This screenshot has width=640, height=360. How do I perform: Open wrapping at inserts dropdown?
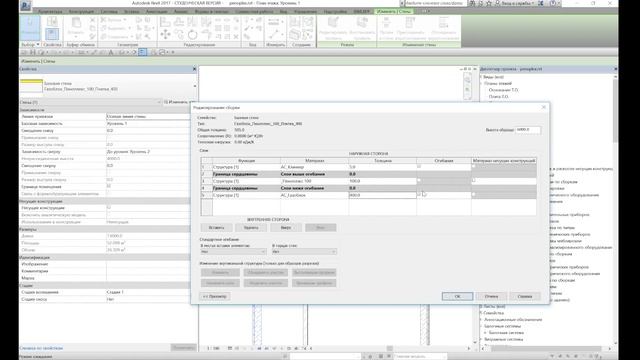[x=233, y=252]
